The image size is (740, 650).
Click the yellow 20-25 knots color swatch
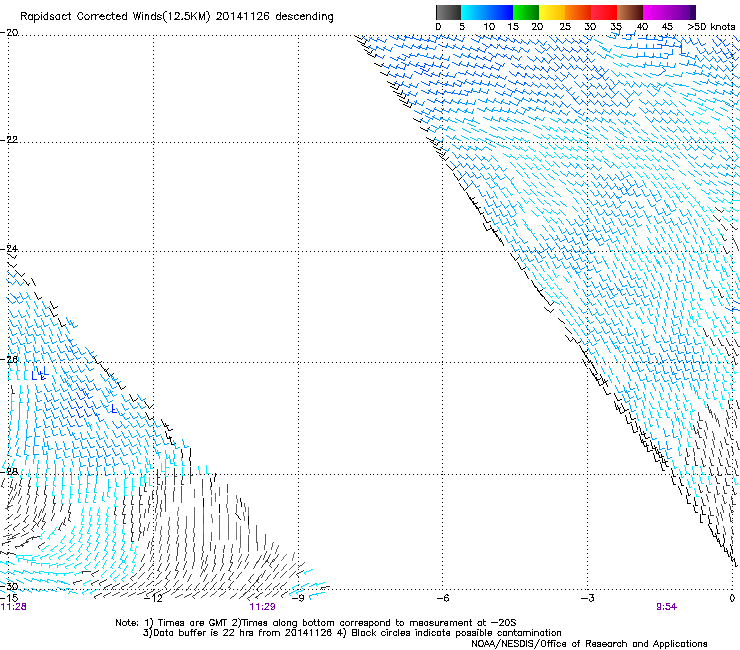coord(552,12)
